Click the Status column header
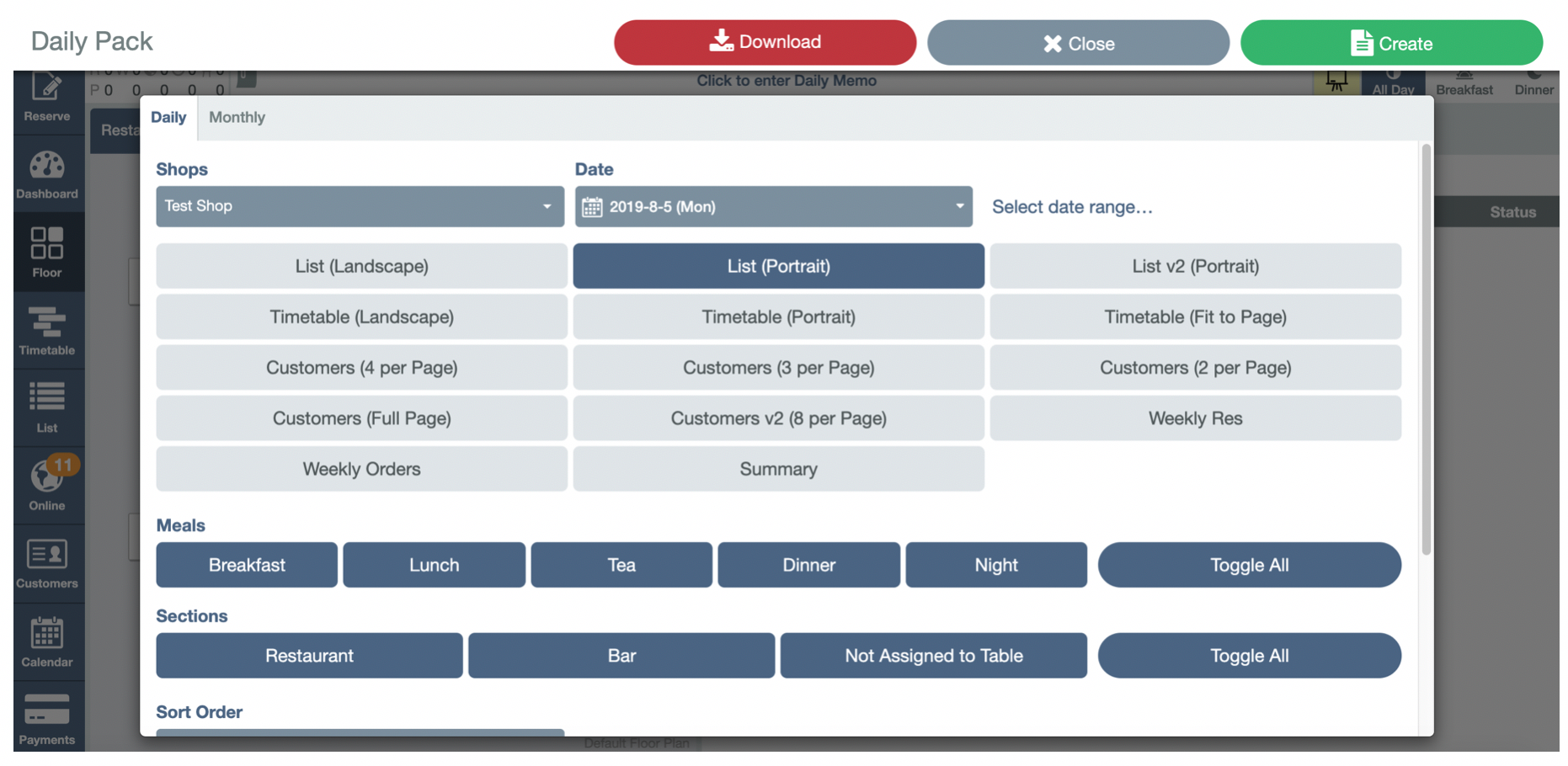1568x766 pixels. pos(1512,212)
